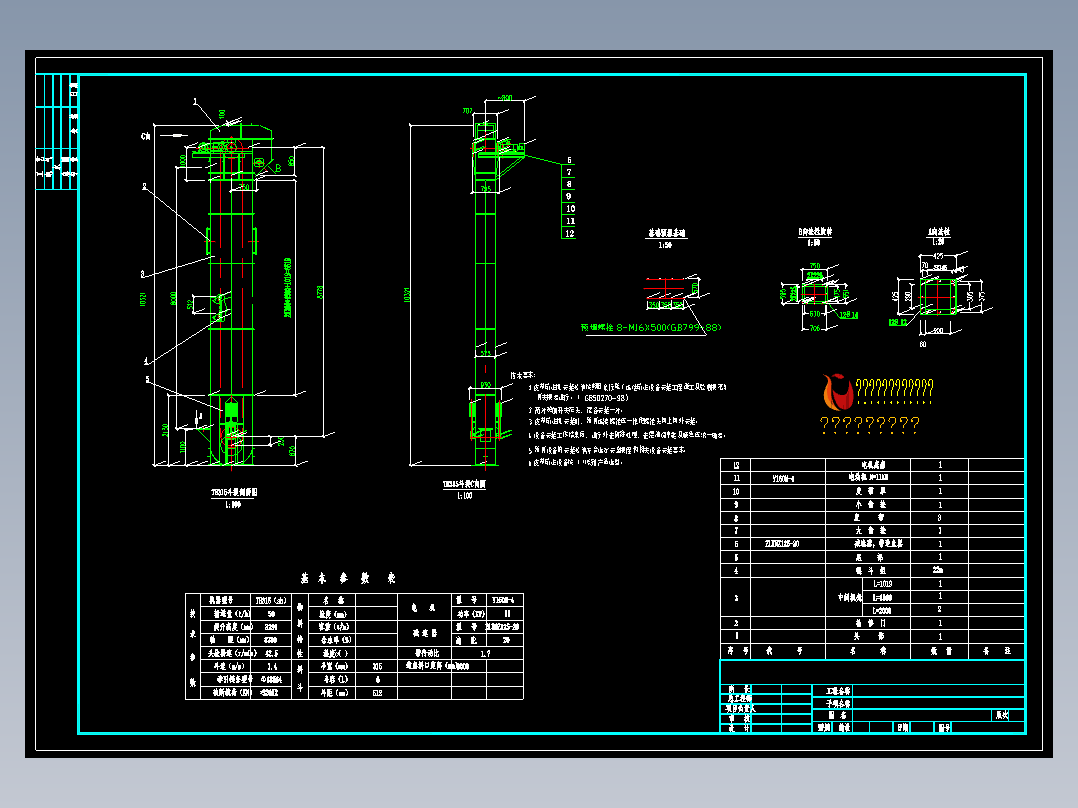
Task: Click the GB50270-98 standard reference text
Action: (606, 397)
